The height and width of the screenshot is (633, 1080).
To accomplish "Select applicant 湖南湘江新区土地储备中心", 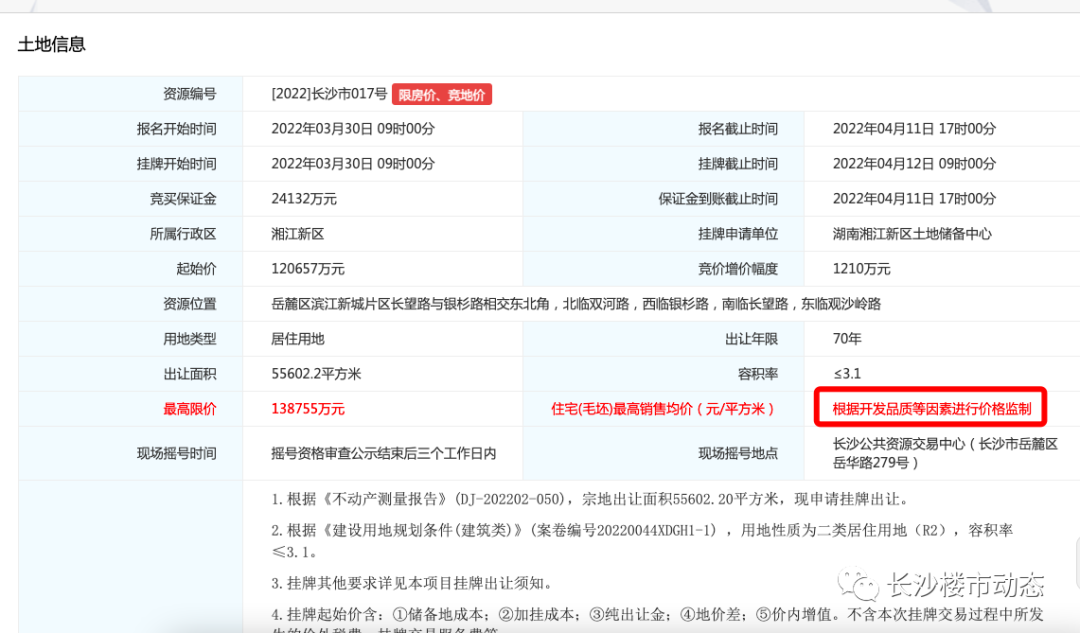I will tap(912, 234).
